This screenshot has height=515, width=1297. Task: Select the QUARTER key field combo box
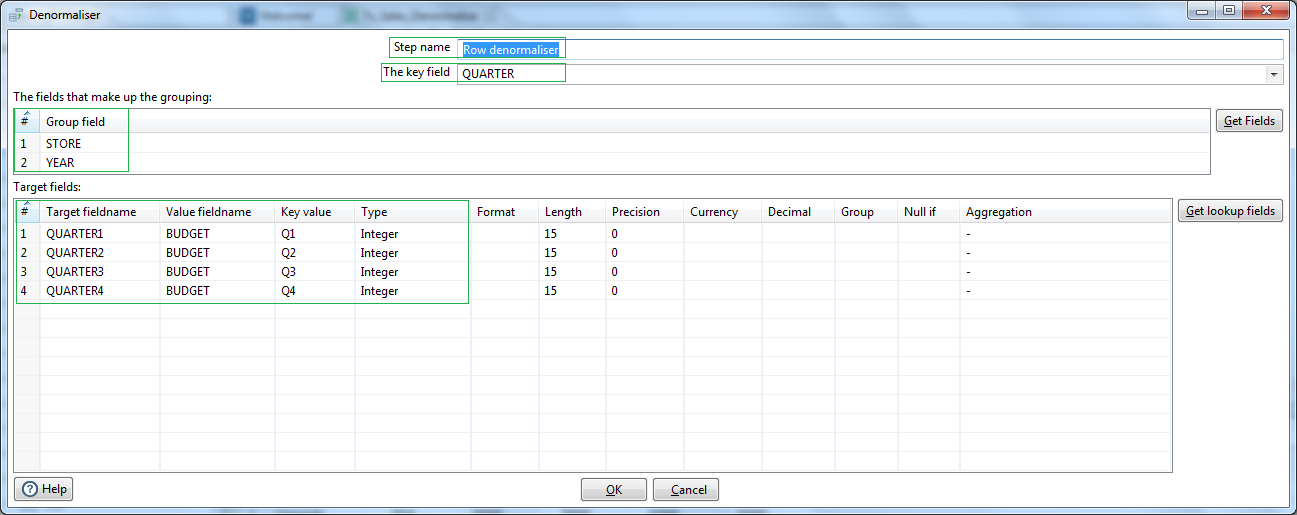(860, 74)
